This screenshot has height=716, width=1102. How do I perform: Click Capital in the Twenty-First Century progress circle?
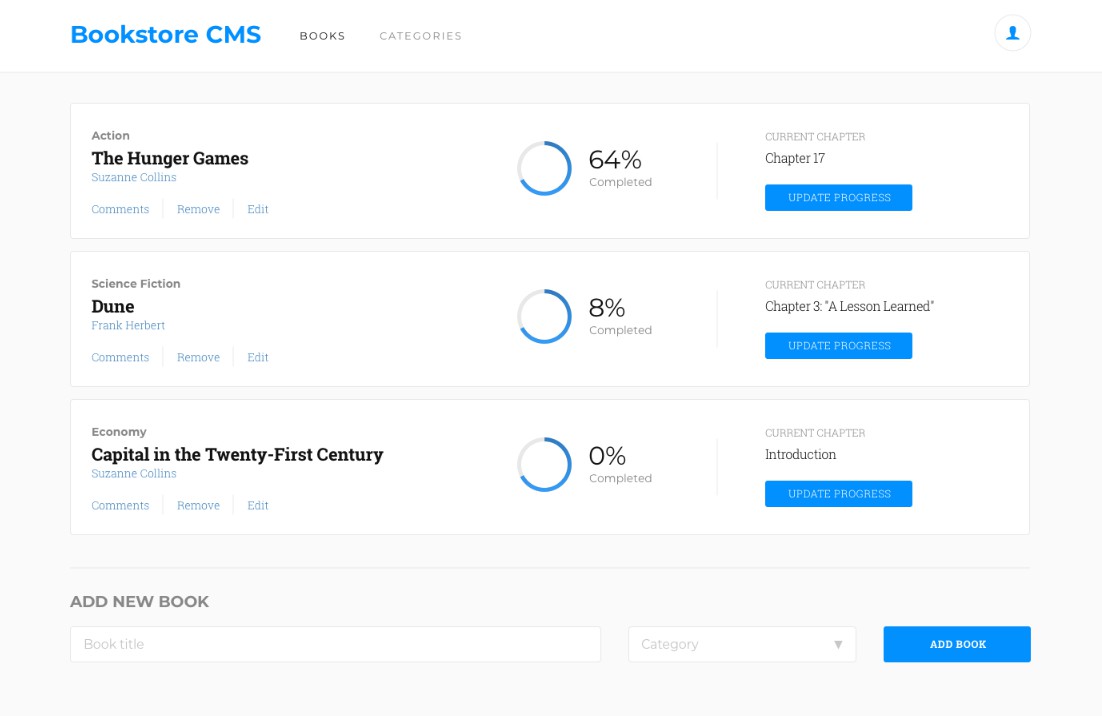544,464
